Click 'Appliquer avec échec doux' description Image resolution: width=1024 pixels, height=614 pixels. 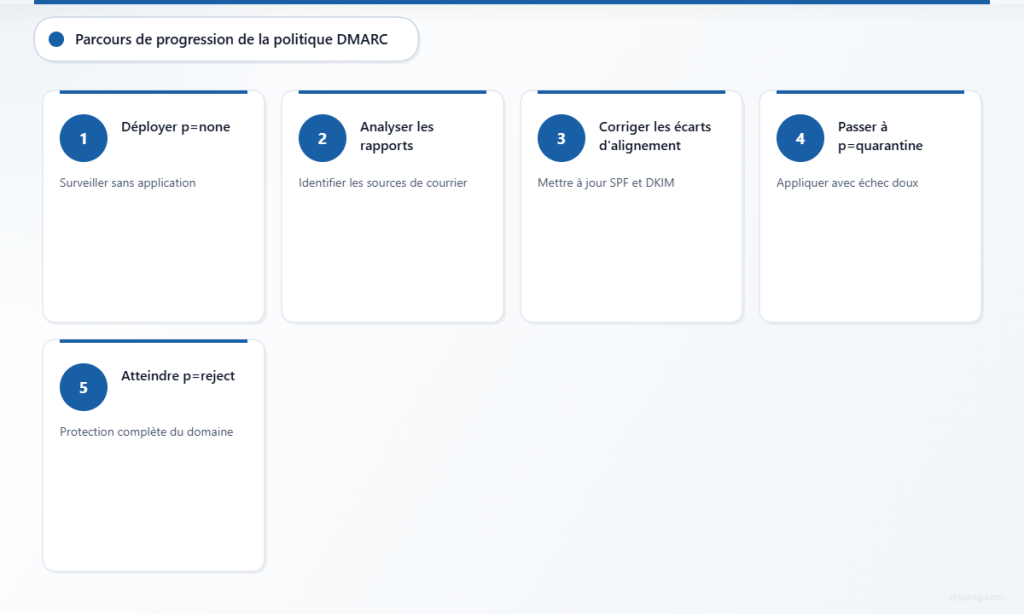coord(847,183)
